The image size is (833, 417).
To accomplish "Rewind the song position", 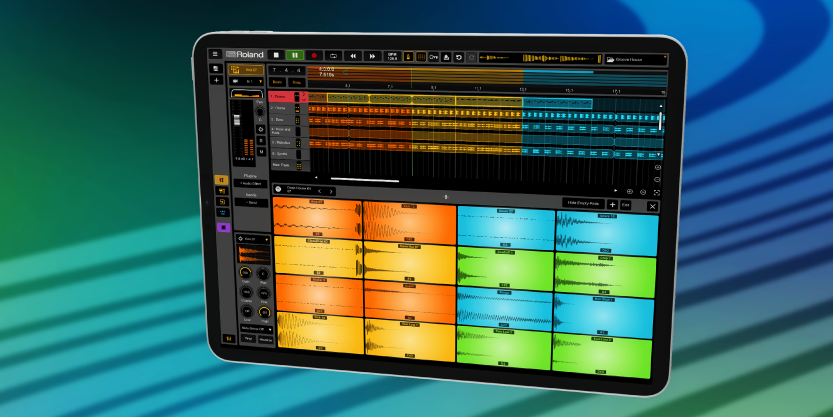I will click(x=353, y=56).
